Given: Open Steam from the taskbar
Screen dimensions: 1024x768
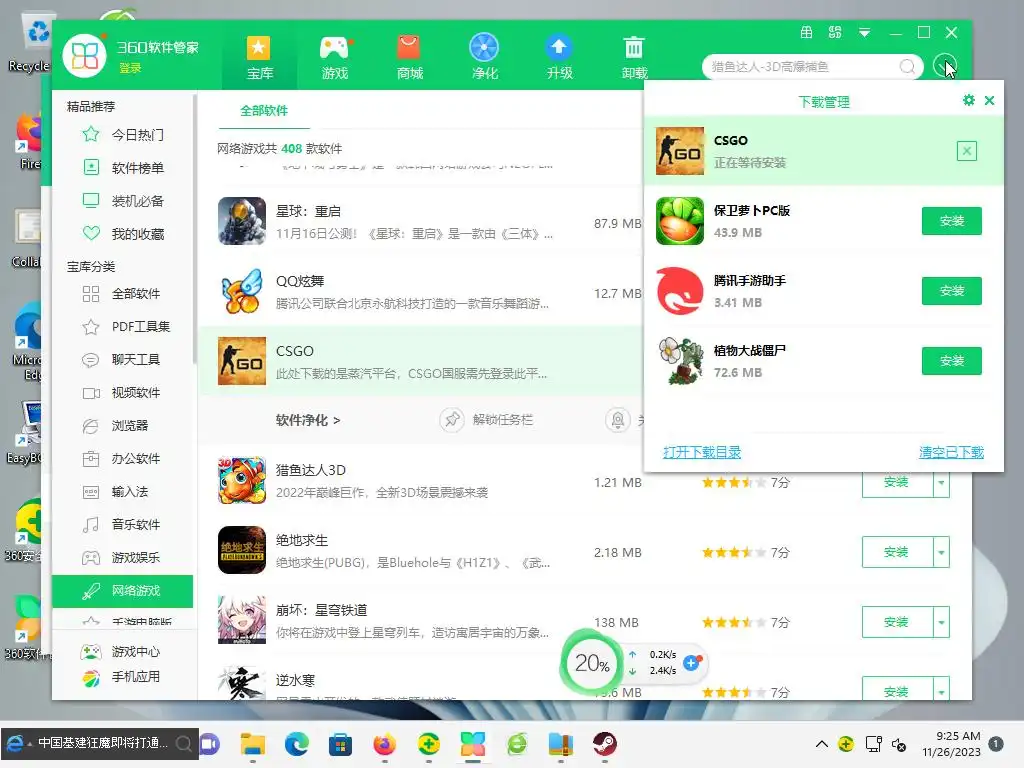Looking at the screenshot, I should click(604, 744).
